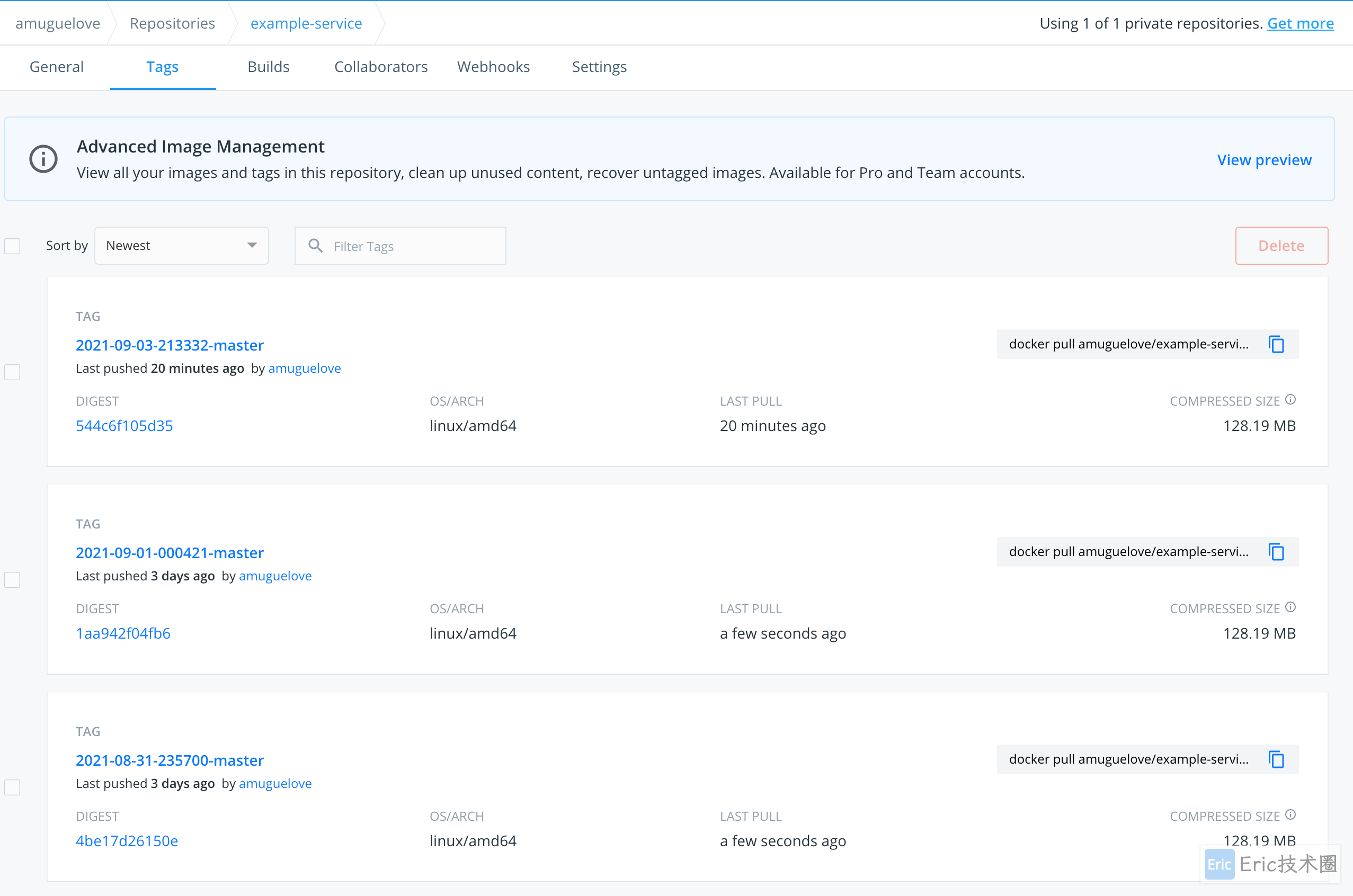Click amuguelove pusher link on 2021-09-01-000421-master
The height and width of the screenshot is (896, 1353).
pos(275,576)
